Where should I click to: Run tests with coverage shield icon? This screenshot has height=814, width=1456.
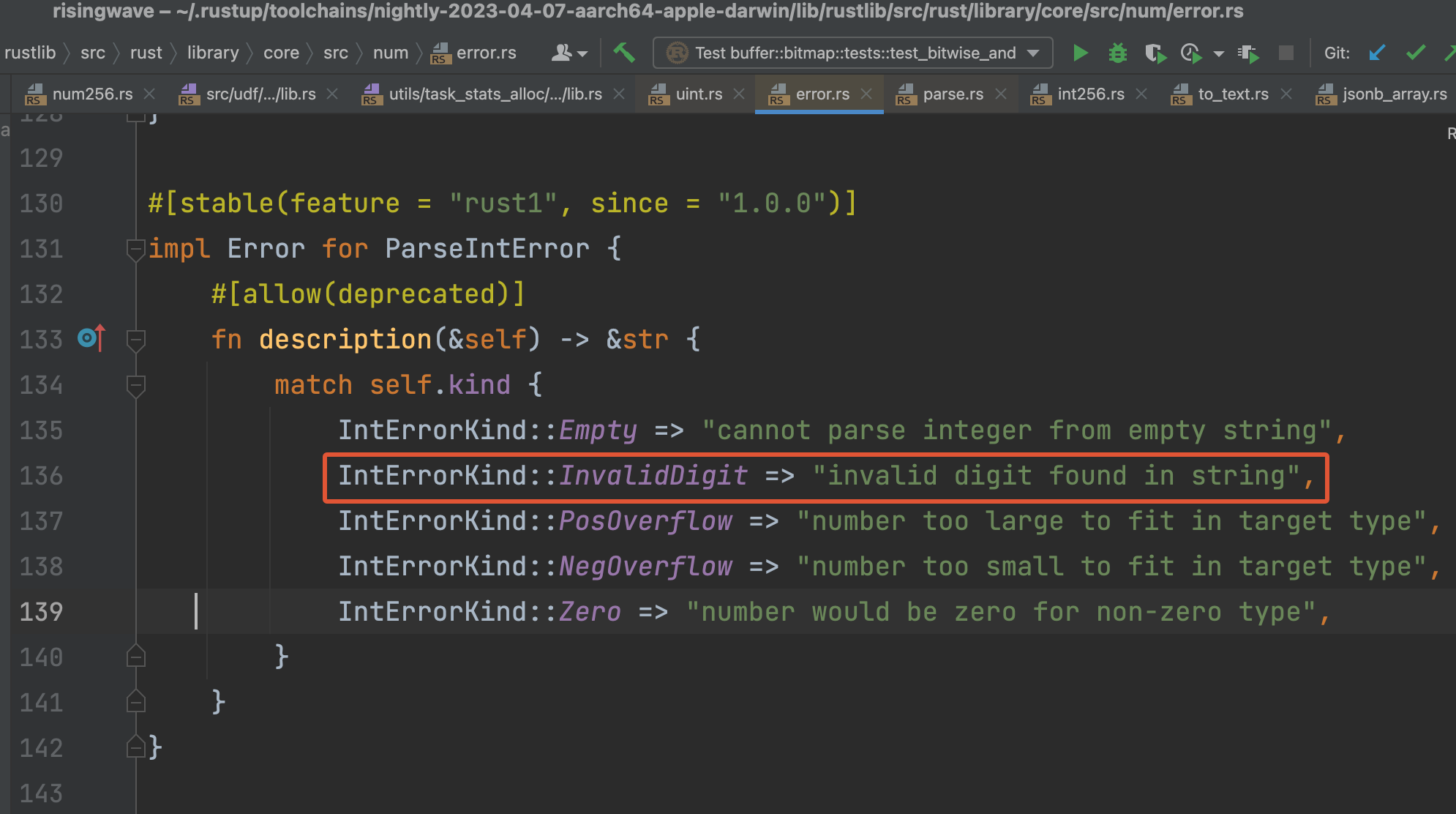click(x=1155, y=53)
